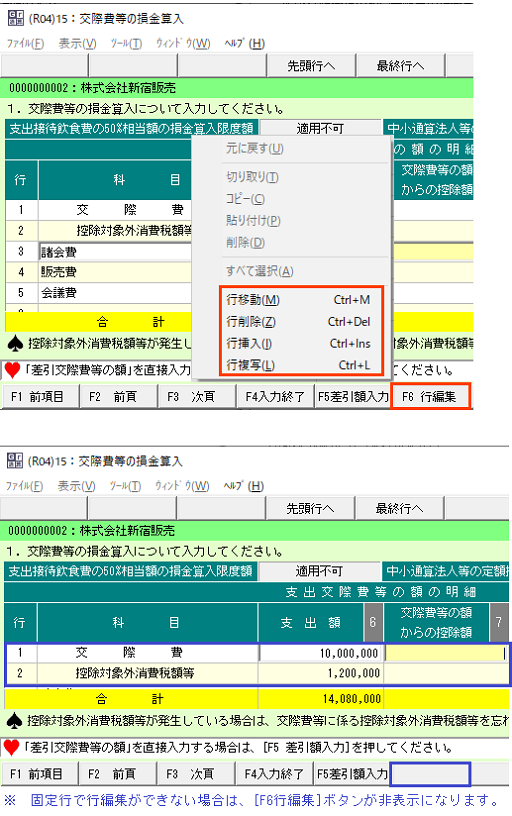Open ヘルプ(H) in the window showing 14,080,000
This screenshot has height=816, width=512.
244,486
